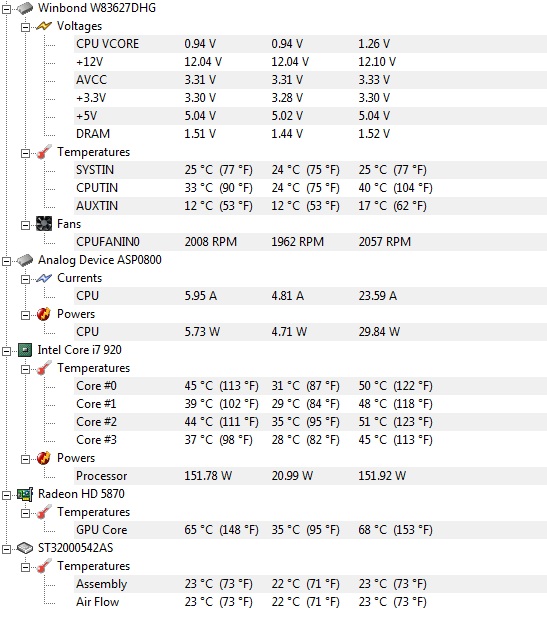Click the Currents waveform icon
547x620 pixels.
coord(44,278)
